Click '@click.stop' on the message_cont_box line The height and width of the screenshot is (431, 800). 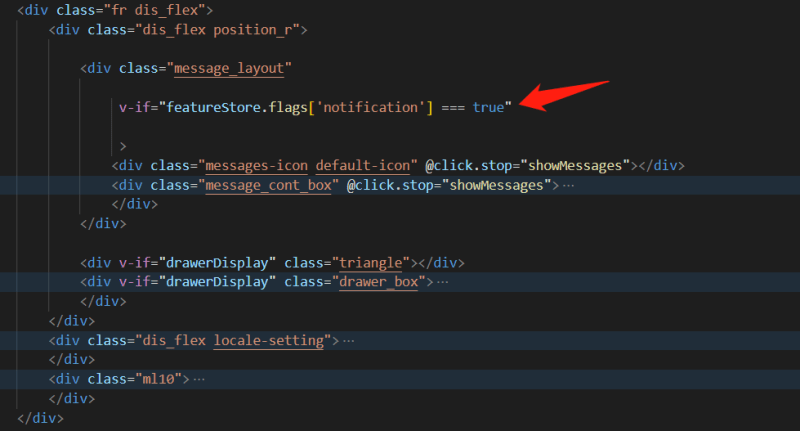click(390, 185)
